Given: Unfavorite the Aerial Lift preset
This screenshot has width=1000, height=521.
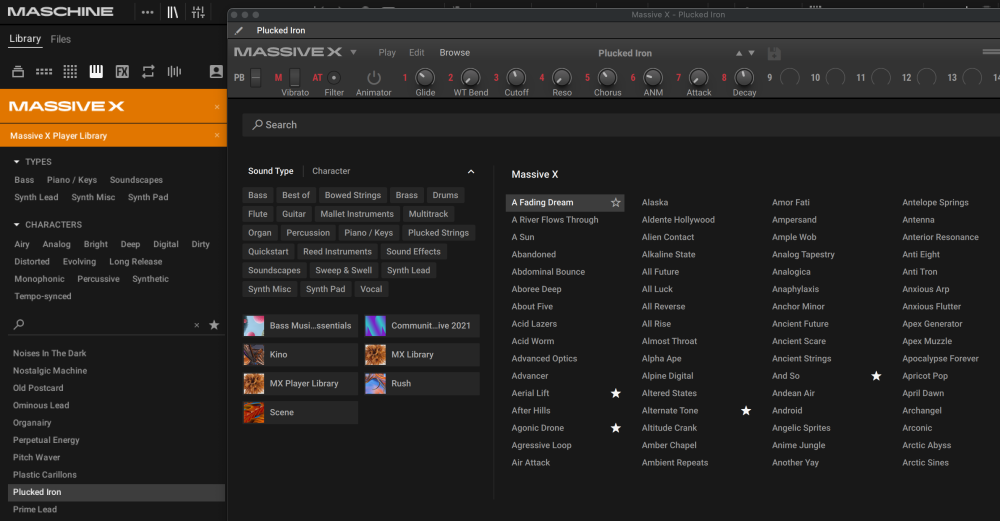Looking at the screenshot, I should (x=615, y=393).
